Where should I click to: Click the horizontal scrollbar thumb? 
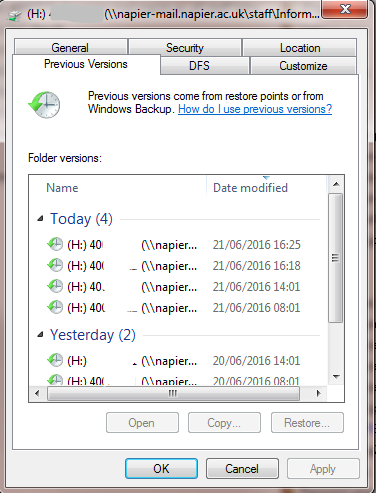[173, 394]
